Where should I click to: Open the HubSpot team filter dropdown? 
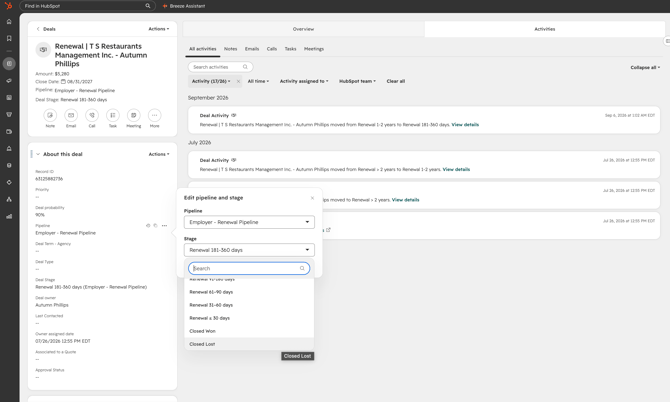pos(357,81)
